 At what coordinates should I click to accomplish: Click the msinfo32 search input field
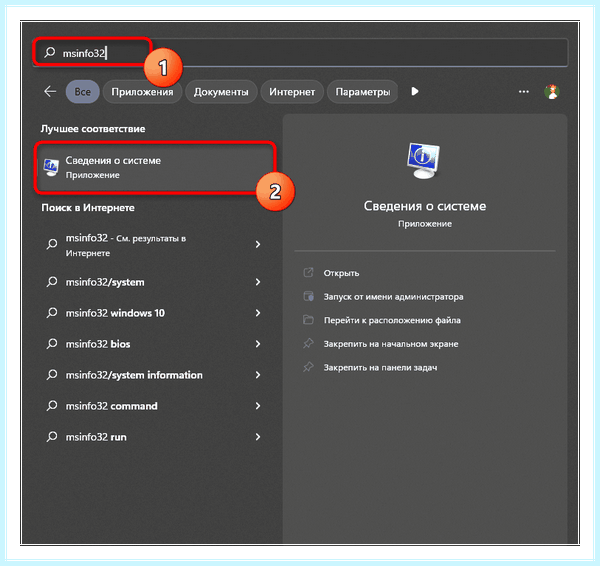pos(300,52)
